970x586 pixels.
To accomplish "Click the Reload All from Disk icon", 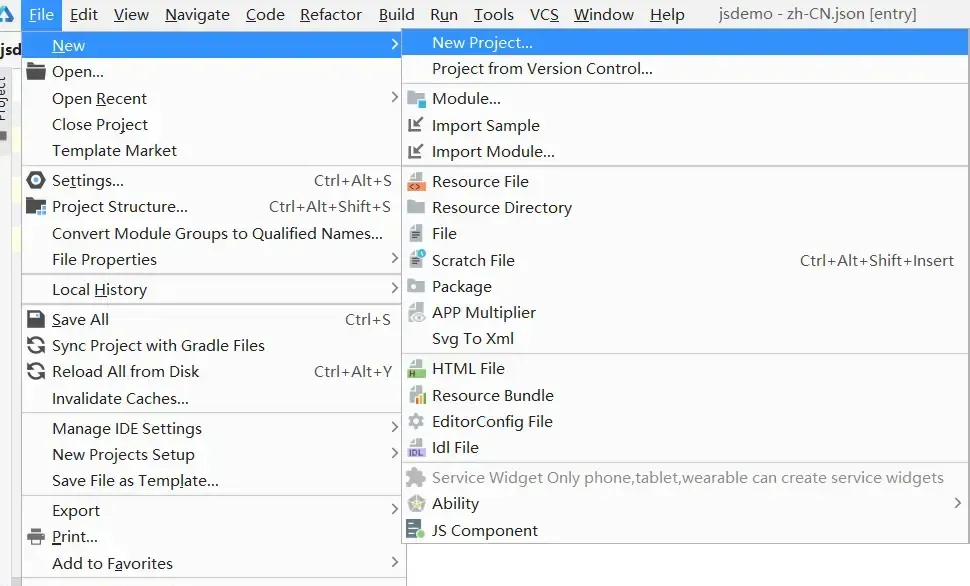I will (x=36, y=371).
